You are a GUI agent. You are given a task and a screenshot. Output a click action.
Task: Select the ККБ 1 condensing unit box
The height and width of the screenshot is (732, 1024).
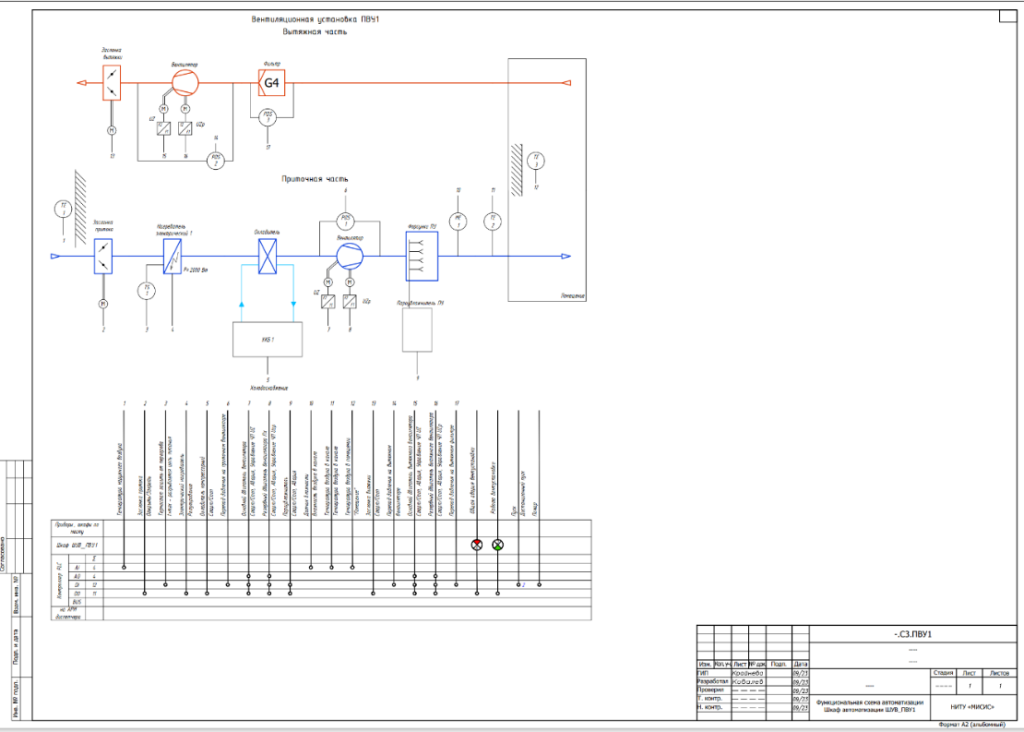pos(267,340)
